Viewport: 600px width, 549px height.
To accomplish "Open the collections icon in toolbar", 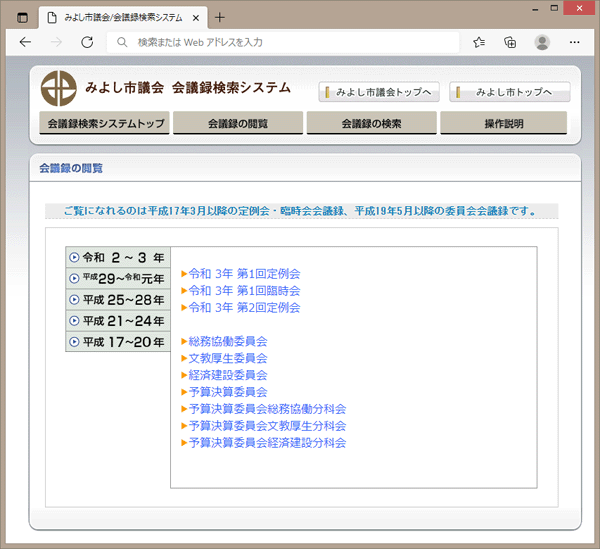I will point(510,42).
